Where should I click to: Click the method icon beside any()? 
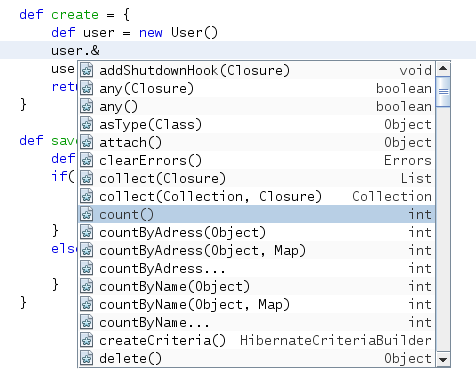click(x=87, y=106)
